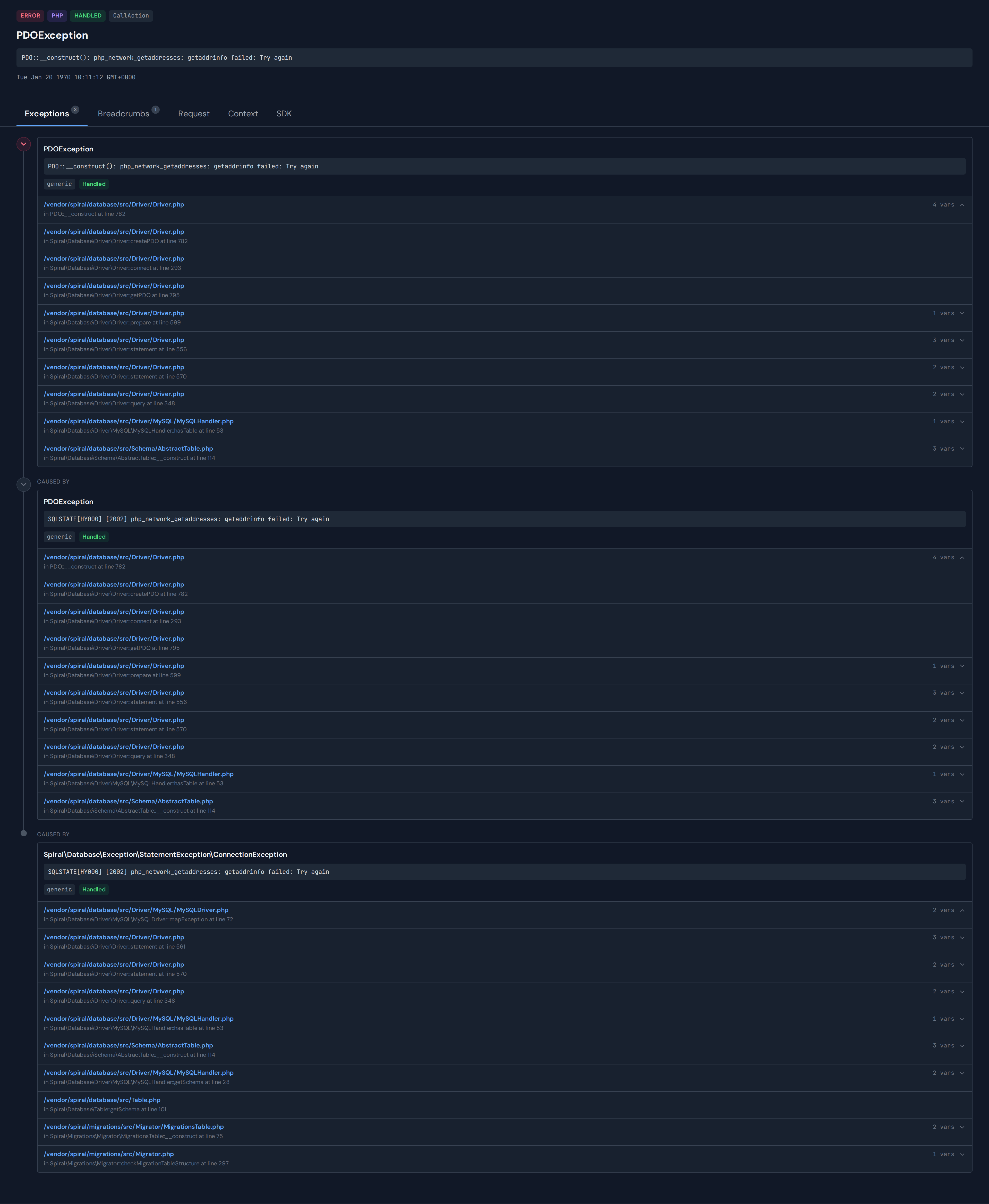This screenshot has width=989, height=1204.
Task: Collapse the 4 vars arrow in first exception
Action: point(962,205)
